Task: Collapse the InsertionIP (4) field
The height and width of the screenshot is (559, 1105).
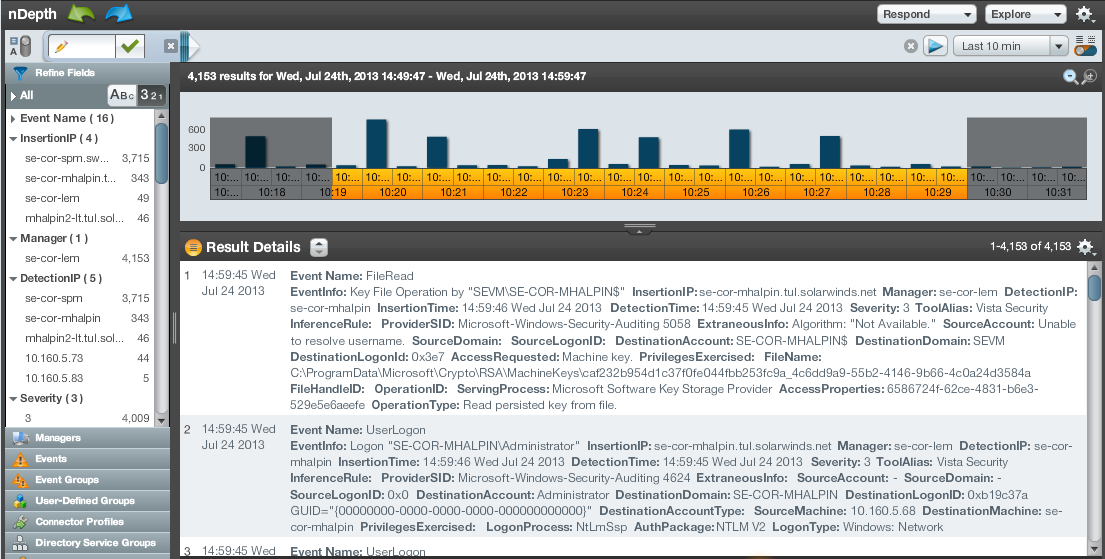Action: tap(13, 139)
